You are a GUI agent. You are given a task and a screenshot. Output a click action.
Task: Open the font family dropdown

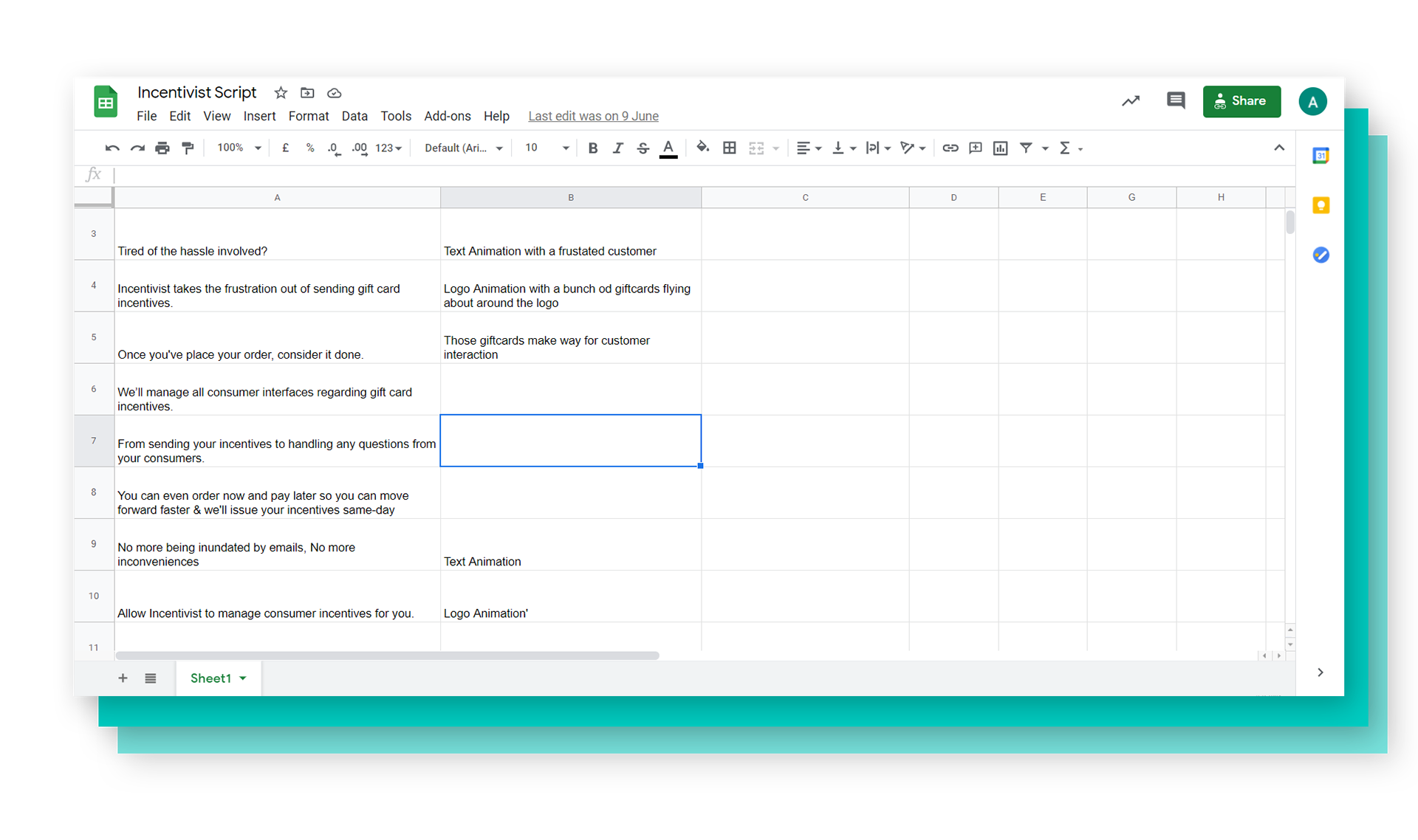tap(463, 148)
